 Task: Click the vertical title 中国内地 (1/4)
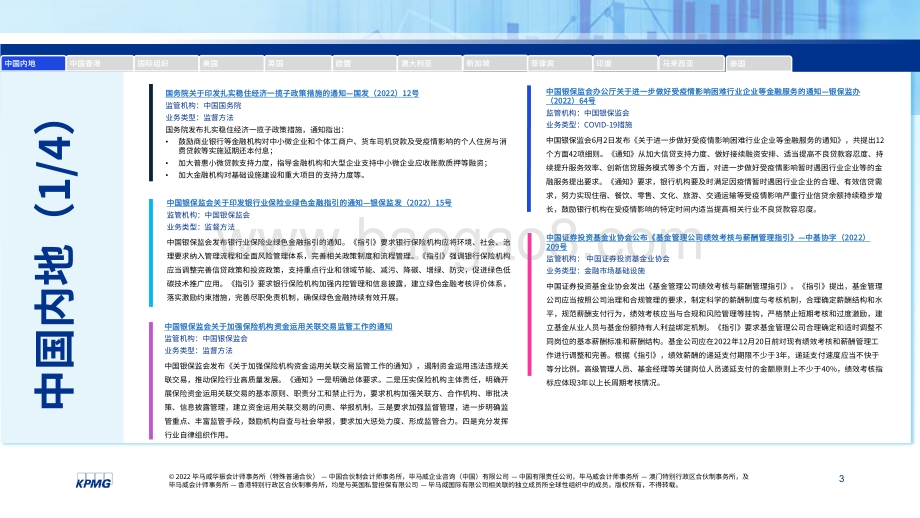pyautogui.click(x=54, y=264)
